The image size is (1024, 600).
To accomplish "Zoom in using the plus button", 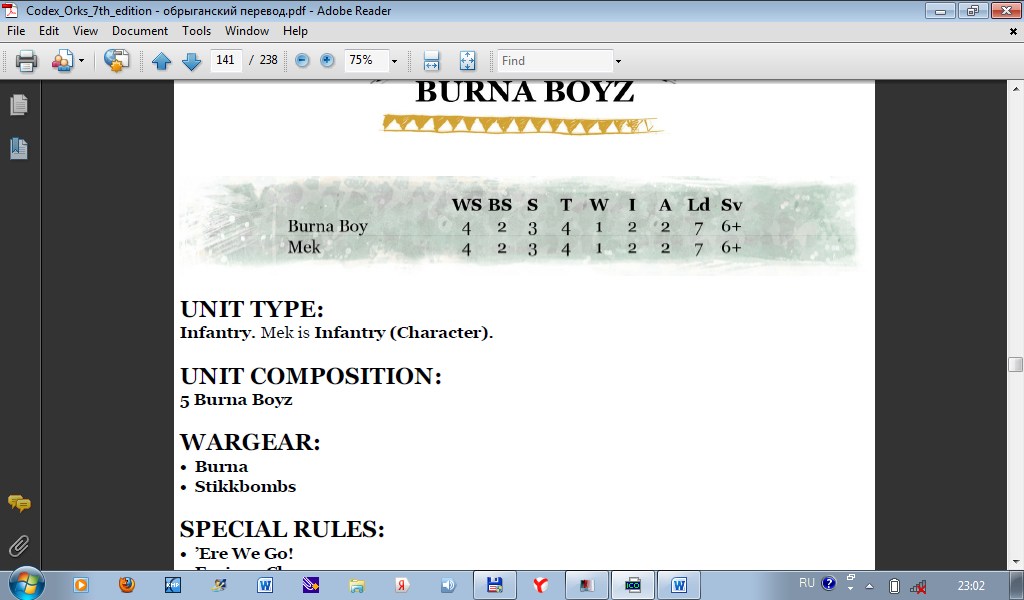I will pos(327,60).
